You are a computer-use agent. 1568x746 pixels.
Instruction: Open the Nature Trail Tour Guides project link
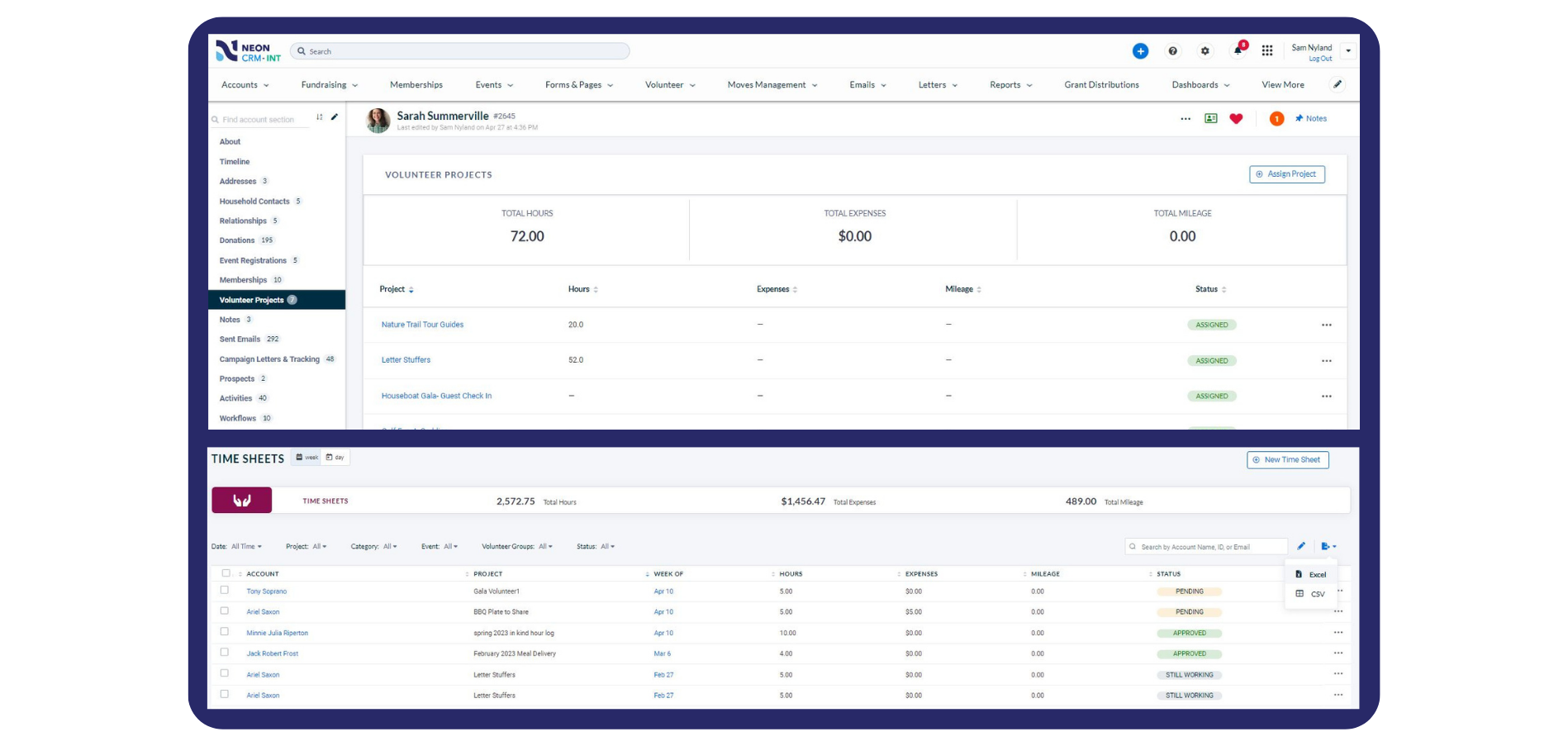pyautogui.click(x=422, y=324)
